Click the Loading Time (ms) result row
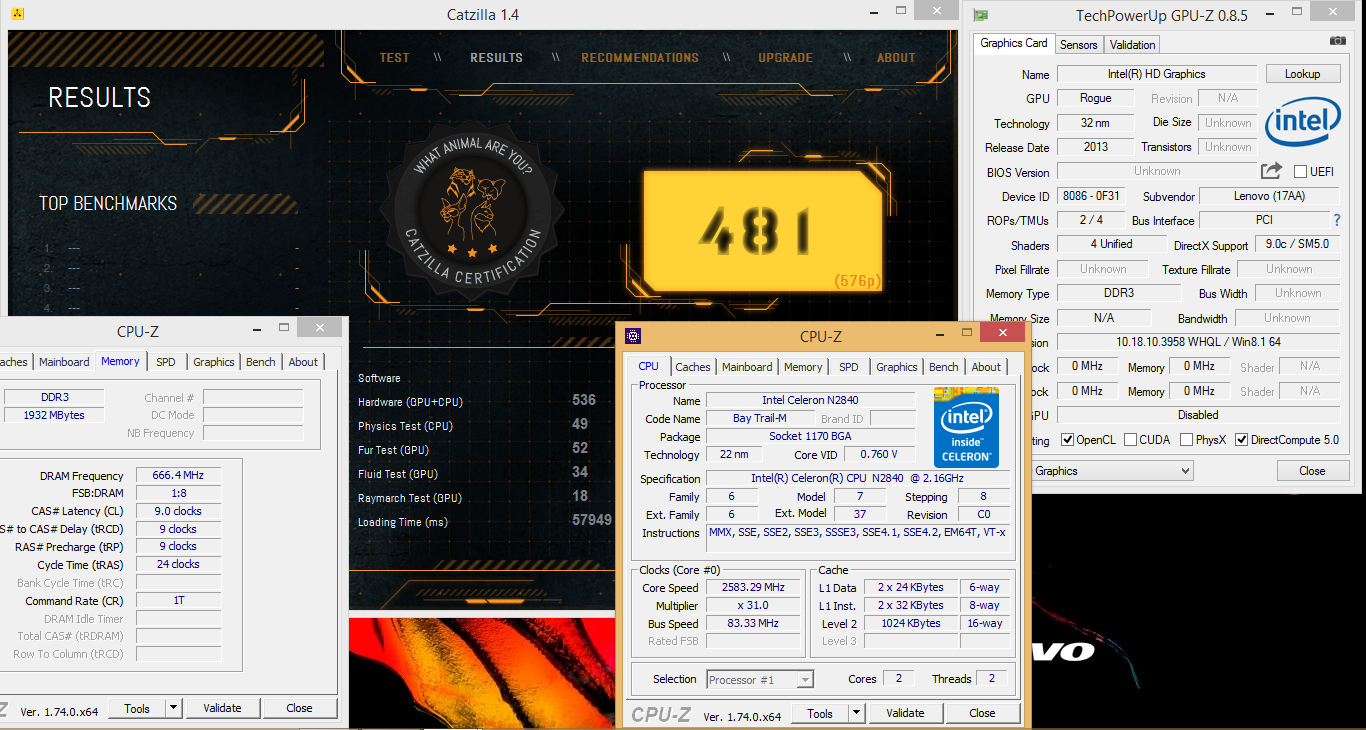This screenshot has height=730, width=1366. pyautogui.click(x=485, y=522)
